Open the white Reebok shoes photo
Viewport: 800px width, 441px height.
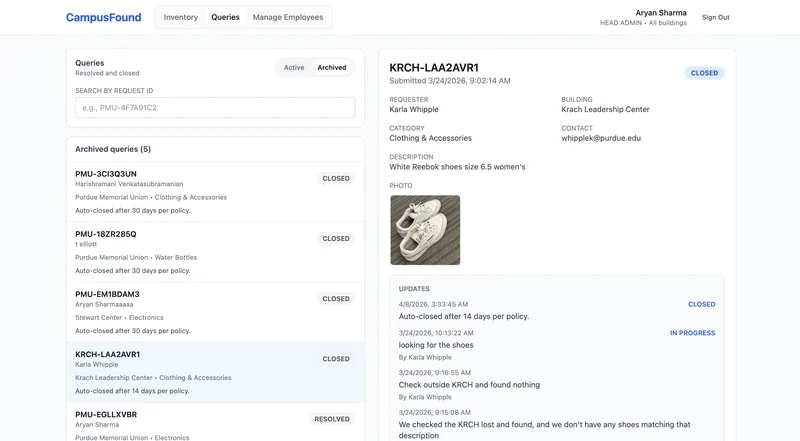(425, 230)
